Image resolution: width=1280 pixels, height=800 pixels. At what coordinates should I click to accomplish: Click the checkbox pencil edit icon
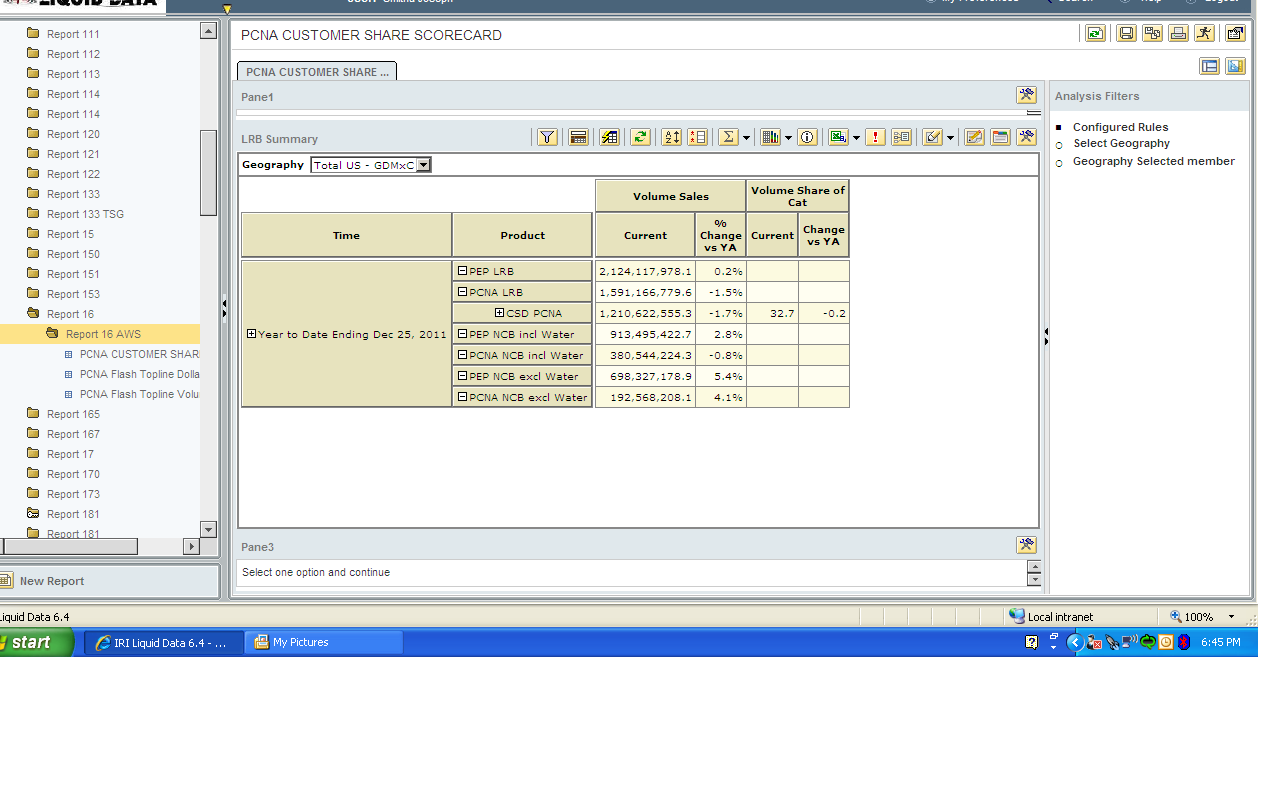click(933, 137)
